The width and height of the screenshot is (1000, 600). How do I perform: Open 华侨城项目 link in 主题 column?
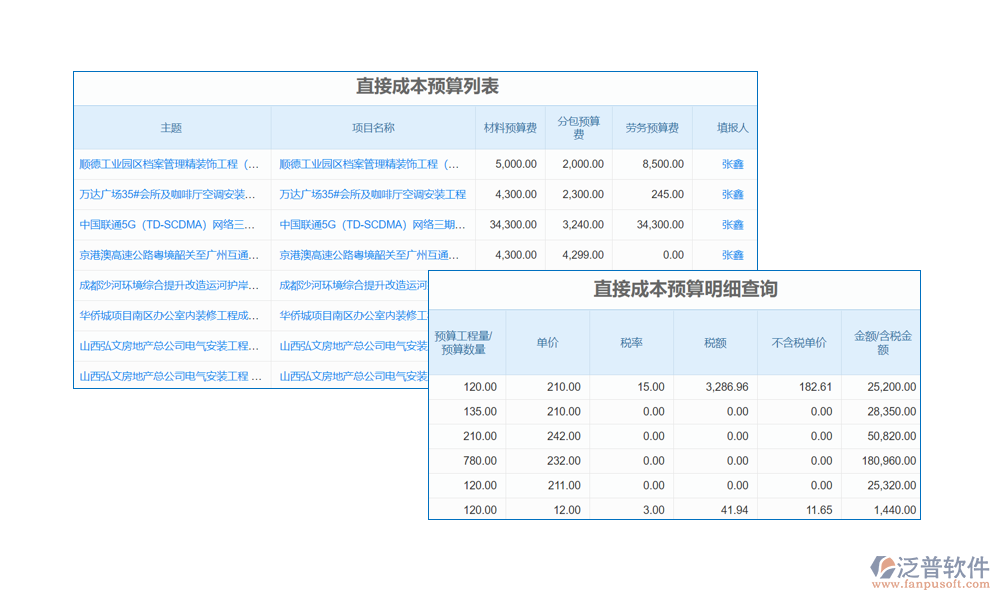pyautogui.click(x=169, y=316)
